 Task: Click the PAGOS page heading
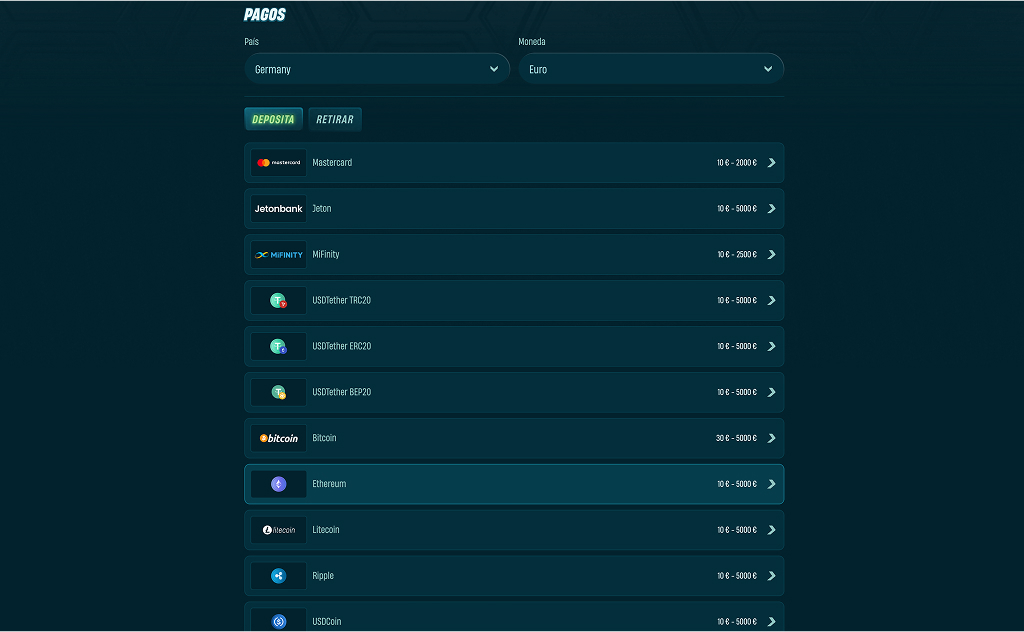tap(264, 14)
